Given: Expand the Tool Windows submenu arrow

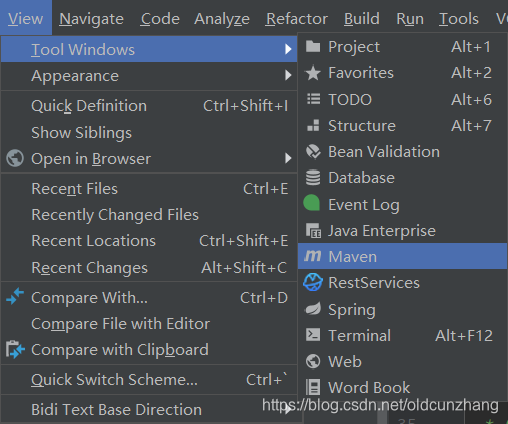Looking at the screenshot, I should pyautogui.click(x=288, y=49).
